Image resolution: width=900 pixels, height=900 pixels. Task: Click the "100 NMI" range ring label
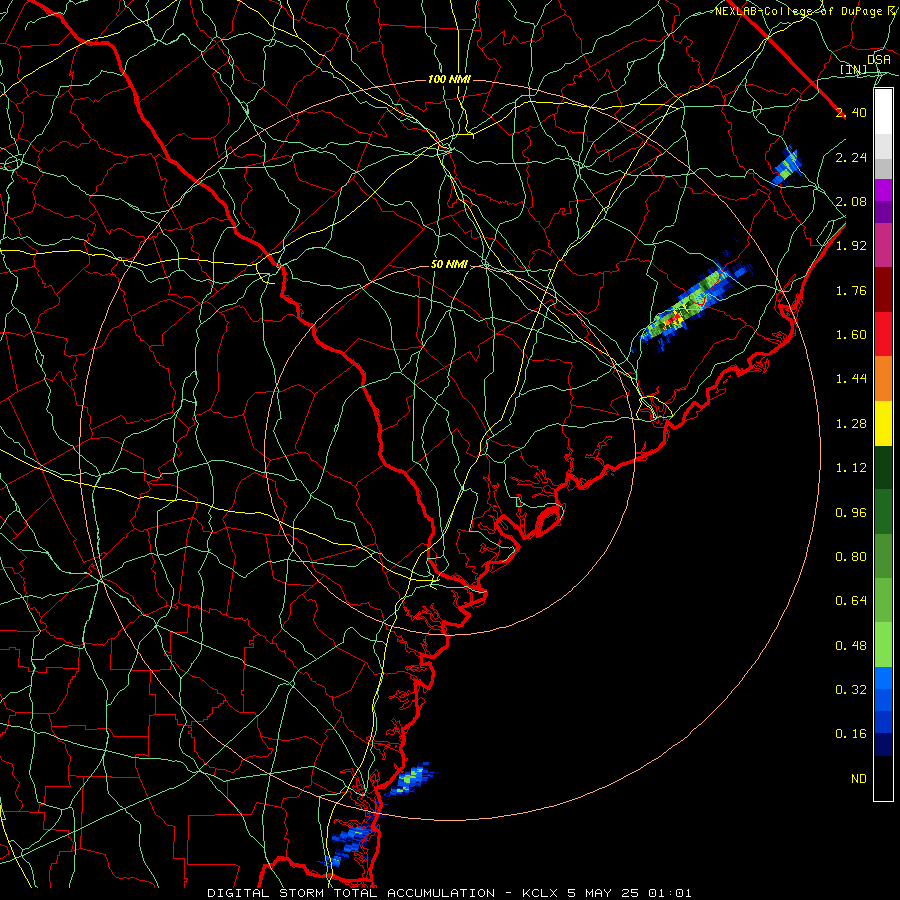[x=449, y=79]
